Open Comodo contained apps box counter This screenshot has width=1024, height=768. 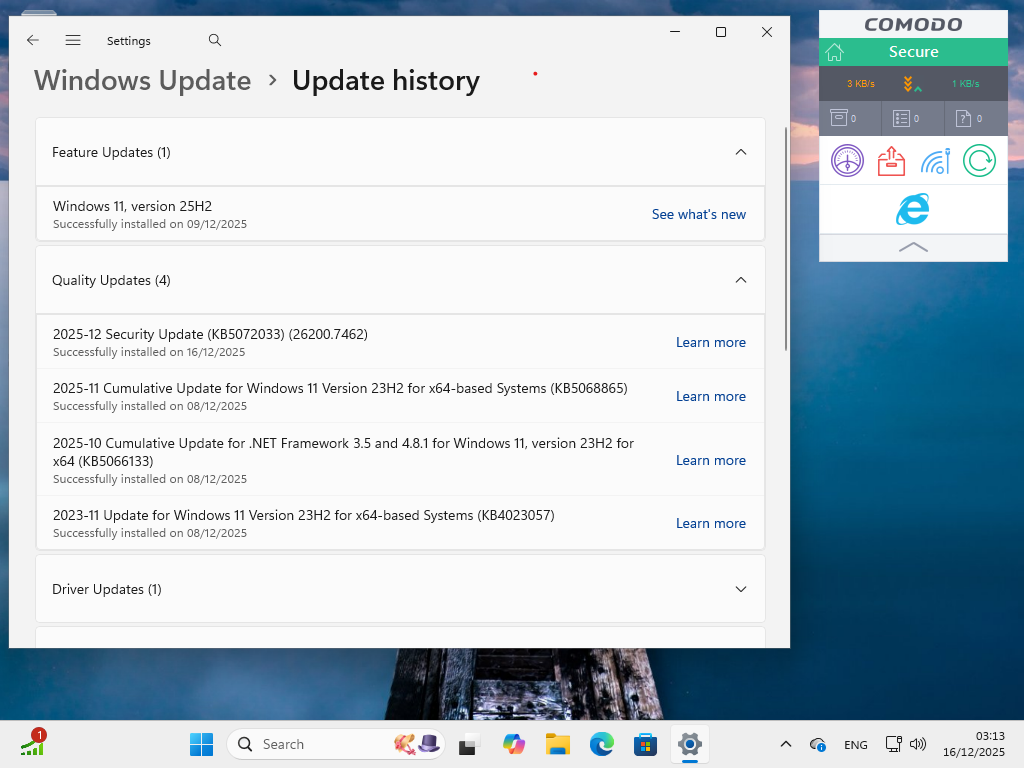pyautogui.click(x=843, y=118)
